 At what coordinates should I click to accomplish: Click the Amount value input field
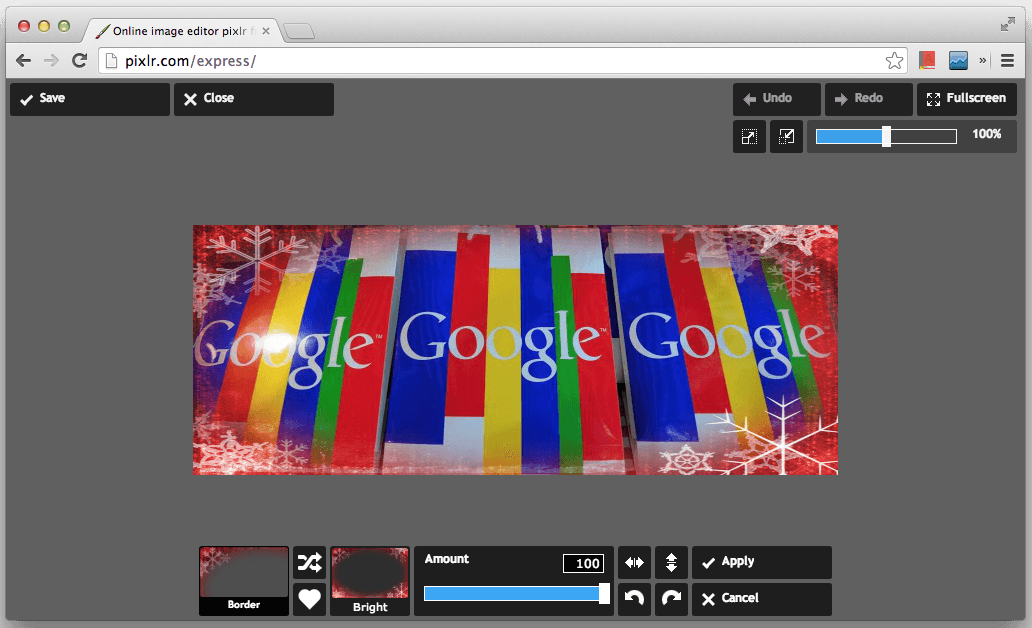tap(583, 563)
